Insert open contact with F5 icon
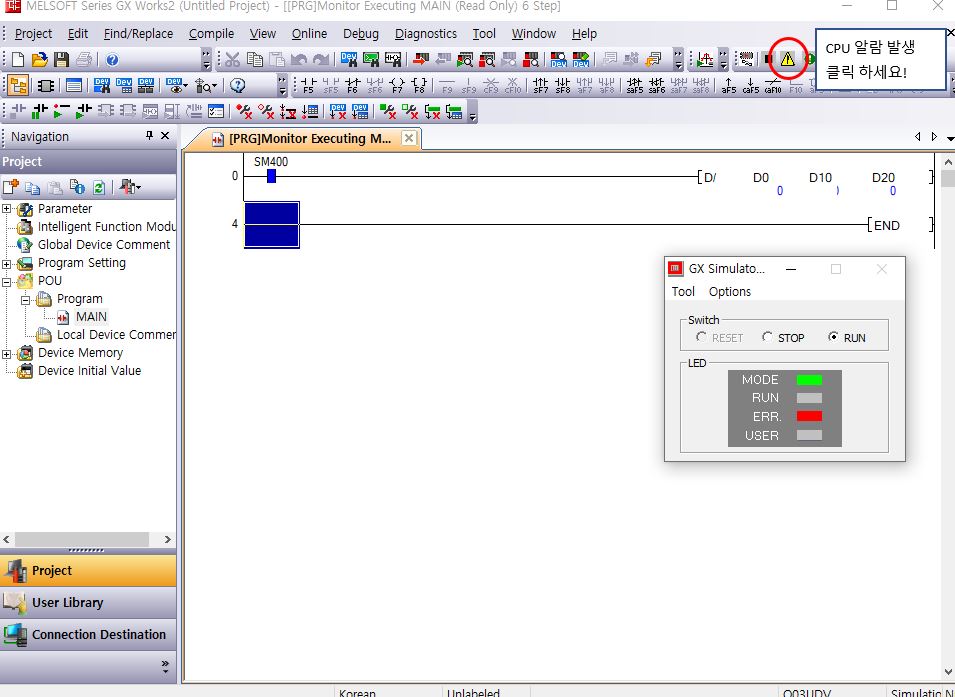Screen dimensions: 955x697 [x=308, y=85]
